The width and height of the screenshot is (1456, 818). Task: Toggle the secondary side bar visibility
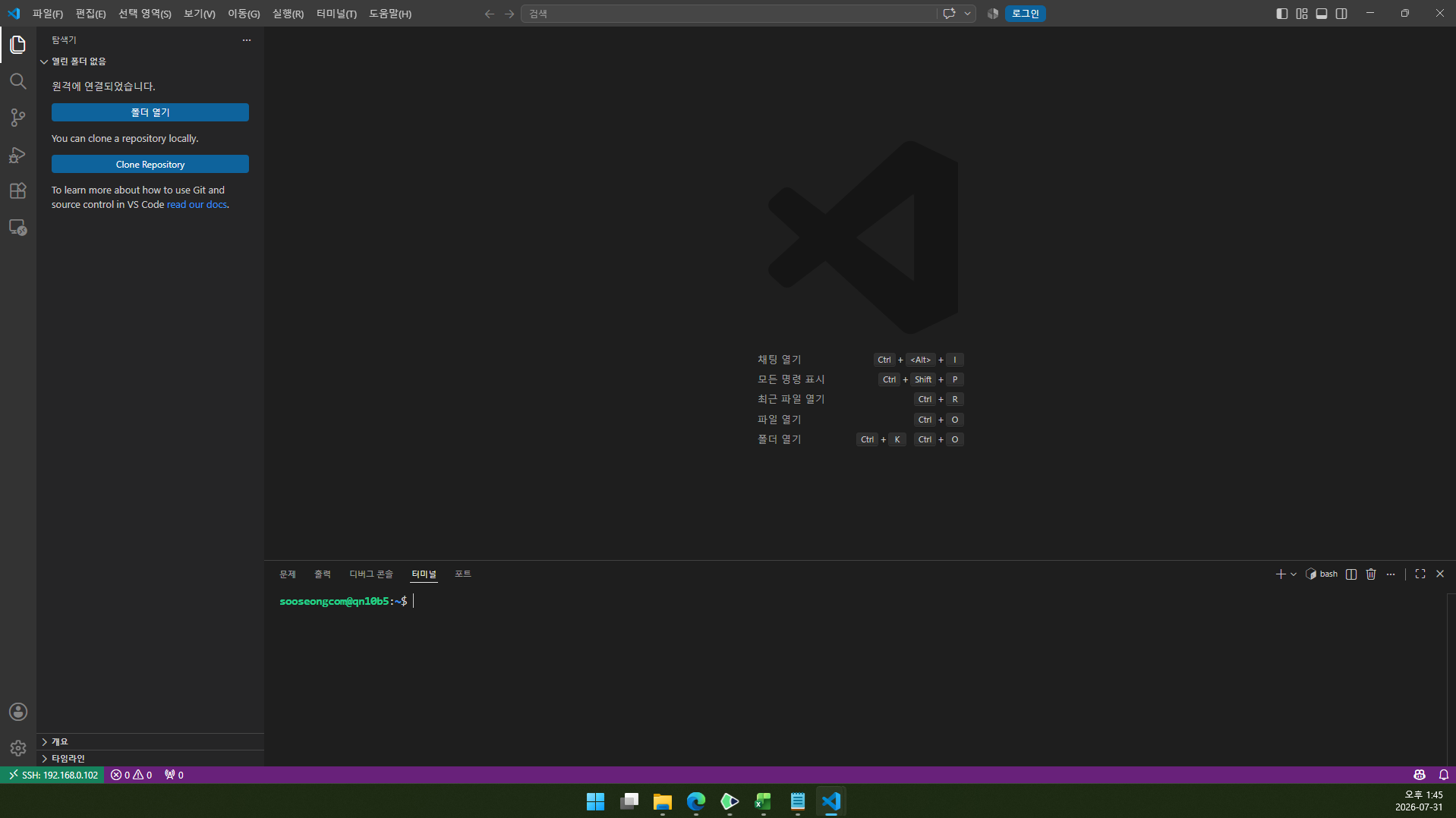point(1341,14)
